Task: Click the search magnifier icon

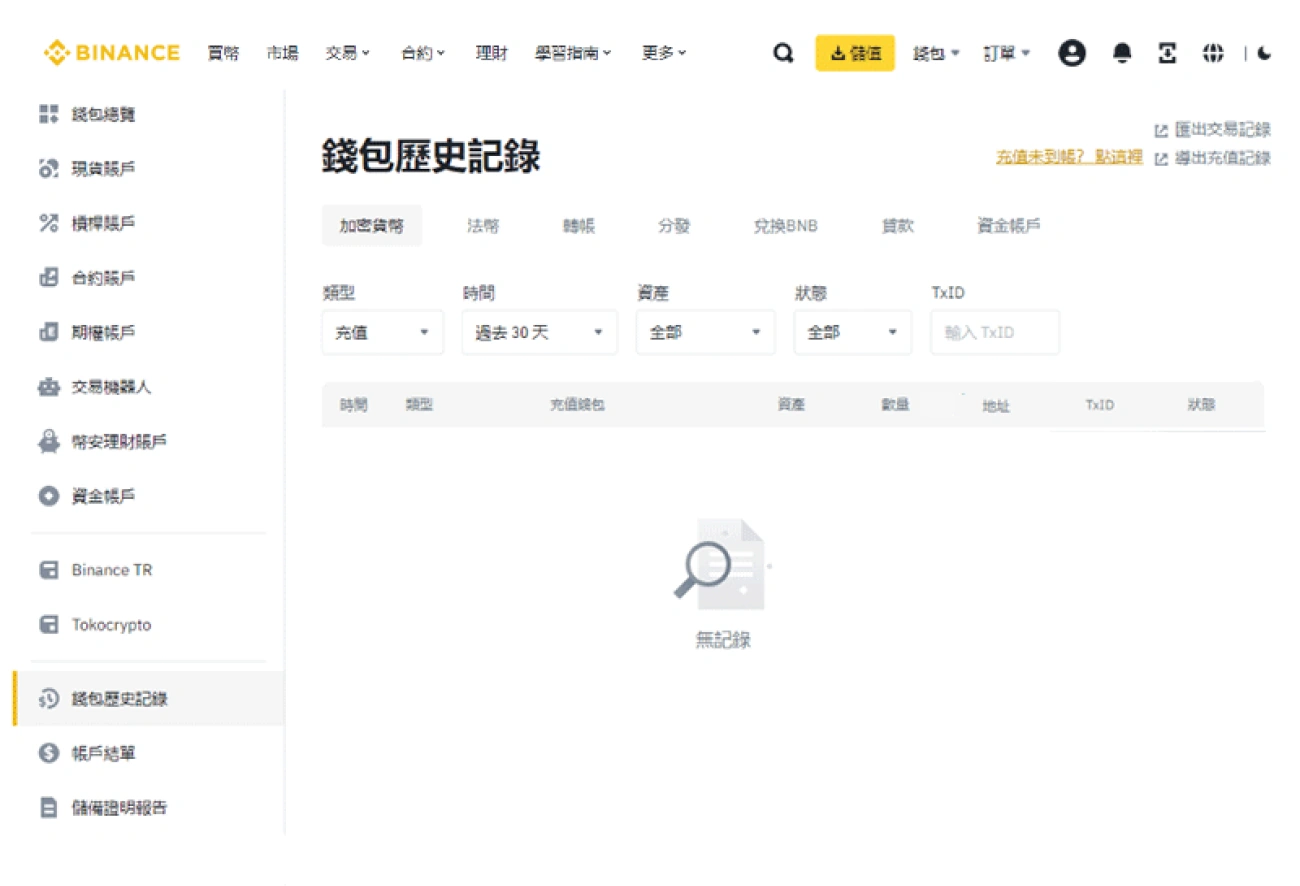Action: (784, 52)
